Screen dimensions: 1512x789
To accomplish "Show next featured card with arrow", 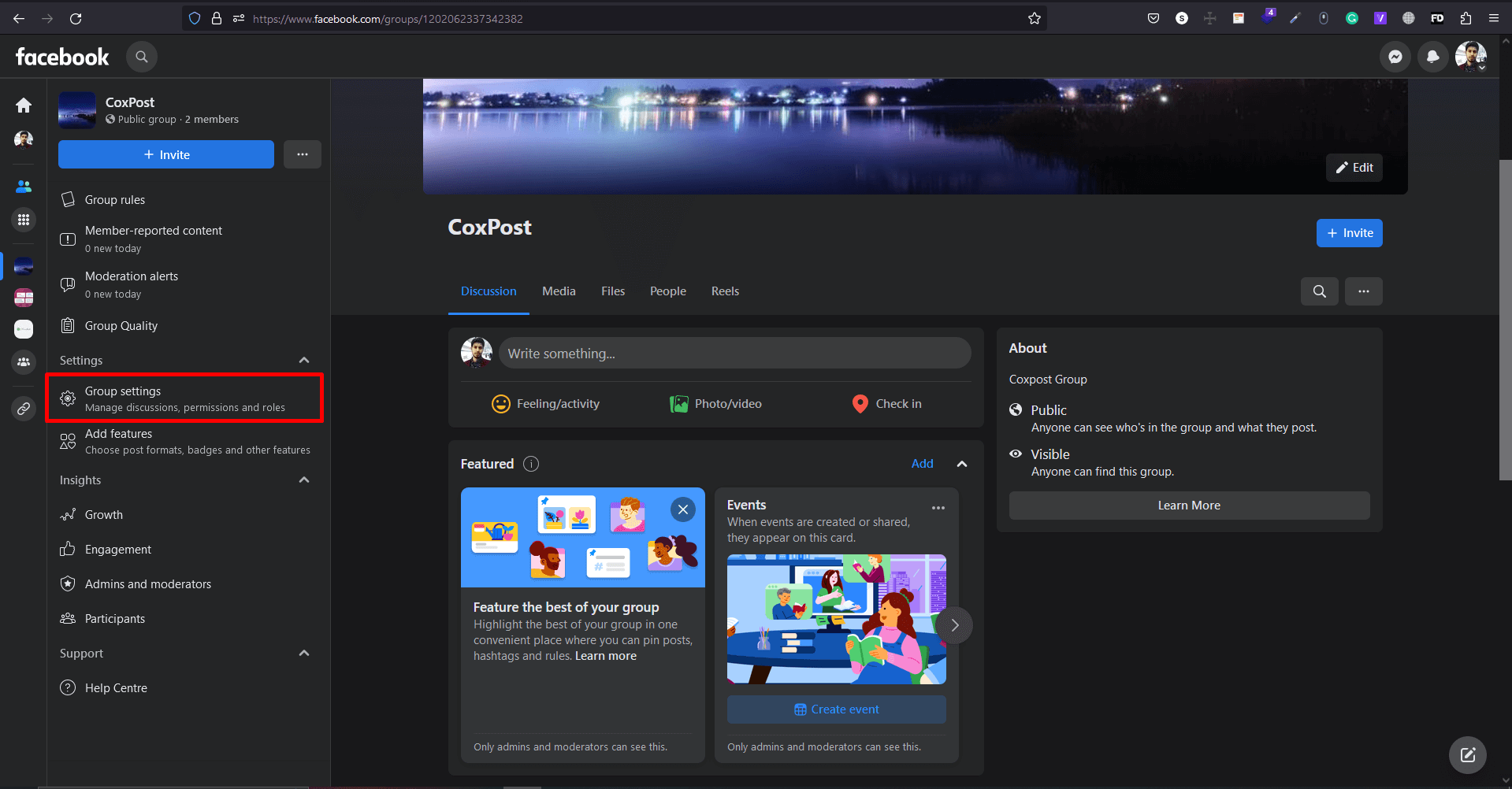I will pyautogui.click(x=954, y=625).
